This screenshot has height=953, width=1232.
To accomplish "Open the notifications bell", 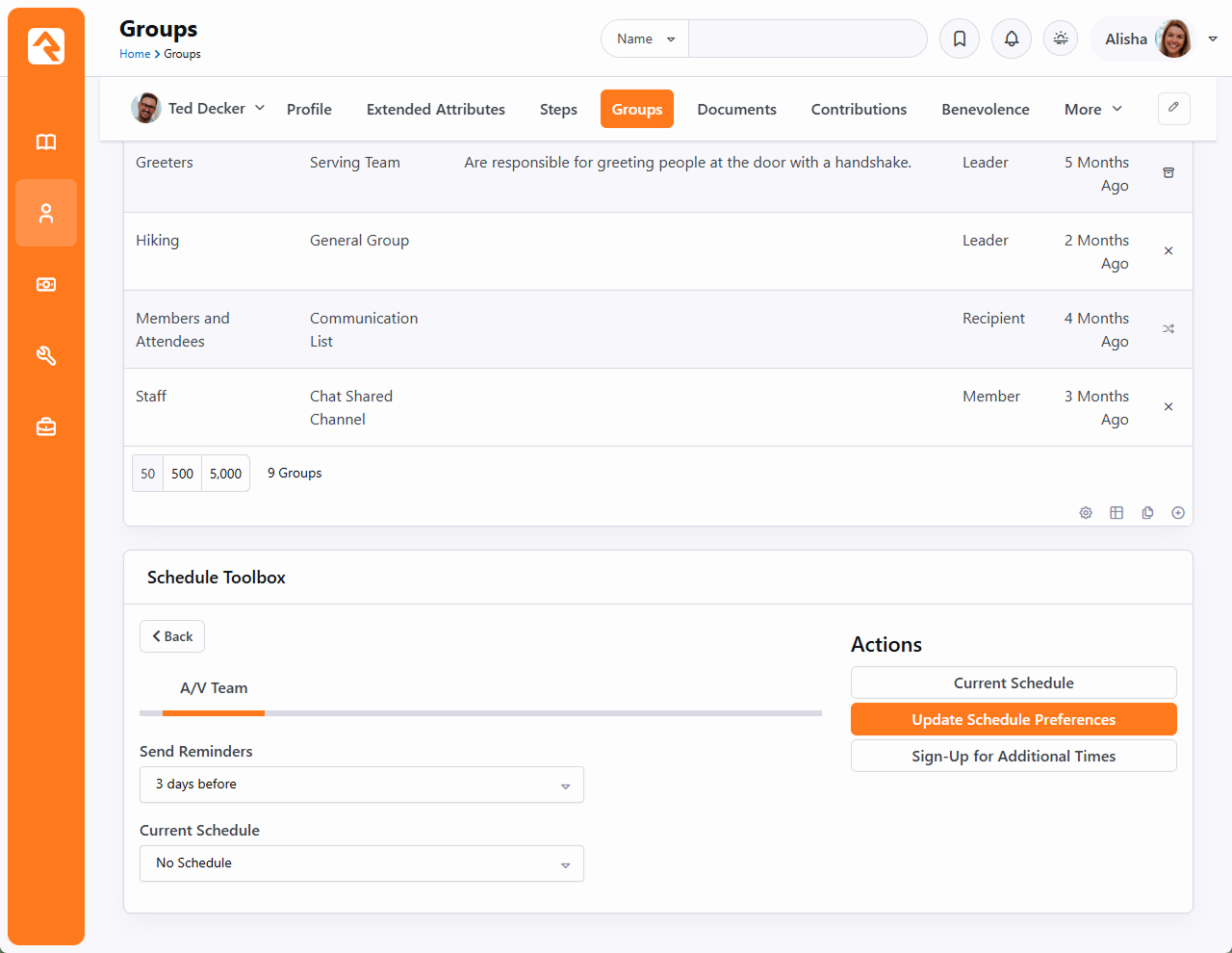I will pyautogui.click(x=1012, y=39).
